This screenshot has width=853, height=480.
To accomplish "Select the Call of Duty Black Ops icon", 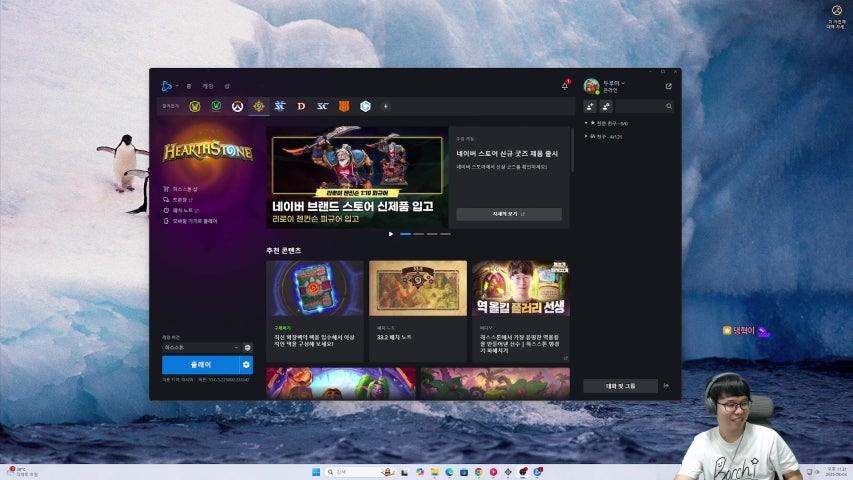I will tap(344, 106).
